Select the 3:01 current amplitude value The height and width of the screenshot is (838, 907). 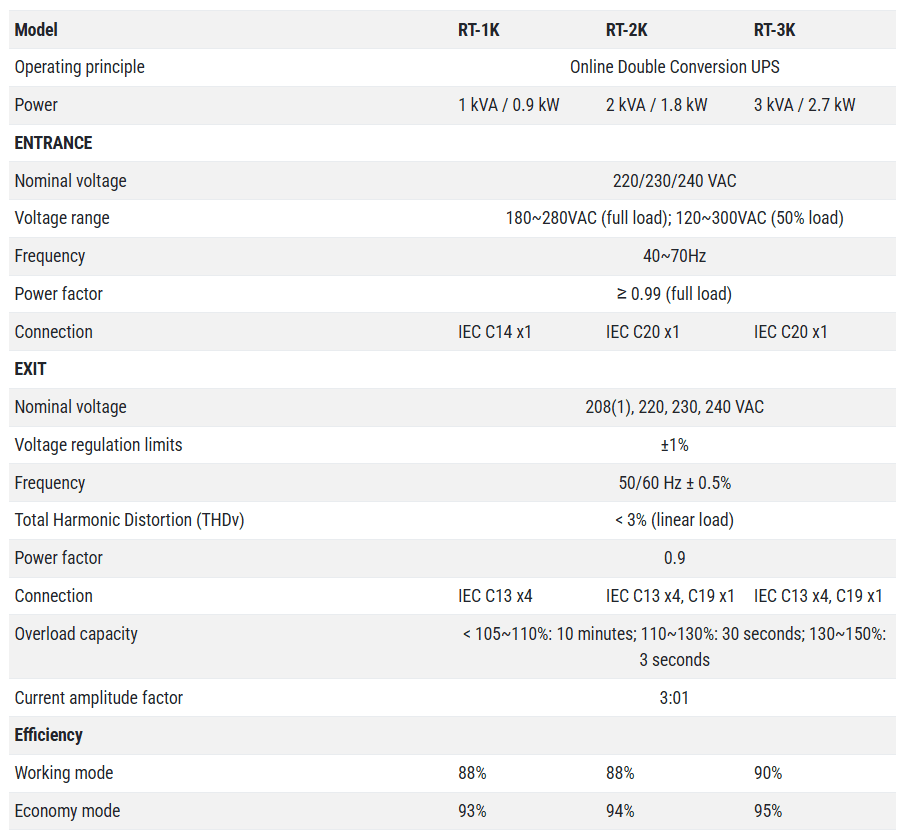coord(674,698)
